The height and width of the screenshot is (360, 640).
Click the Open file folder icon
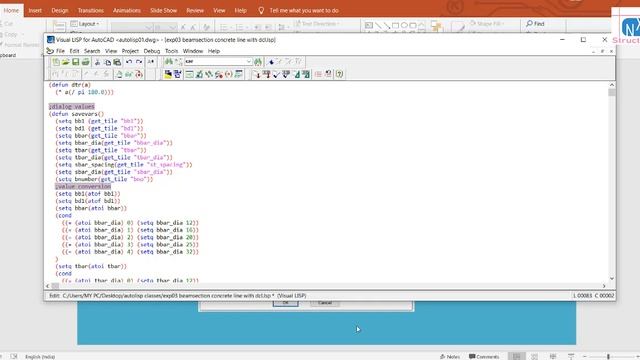[x=65, y=62]
